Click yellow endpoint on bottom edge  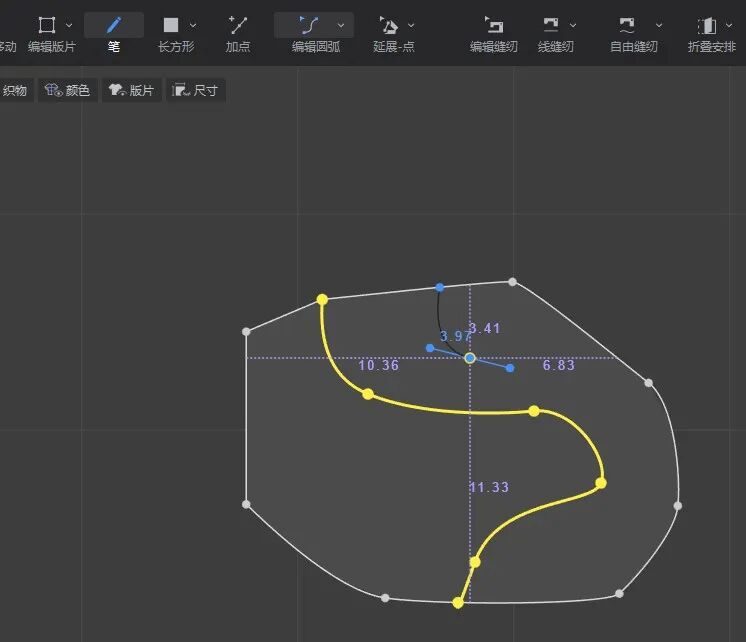click(458, 603)
